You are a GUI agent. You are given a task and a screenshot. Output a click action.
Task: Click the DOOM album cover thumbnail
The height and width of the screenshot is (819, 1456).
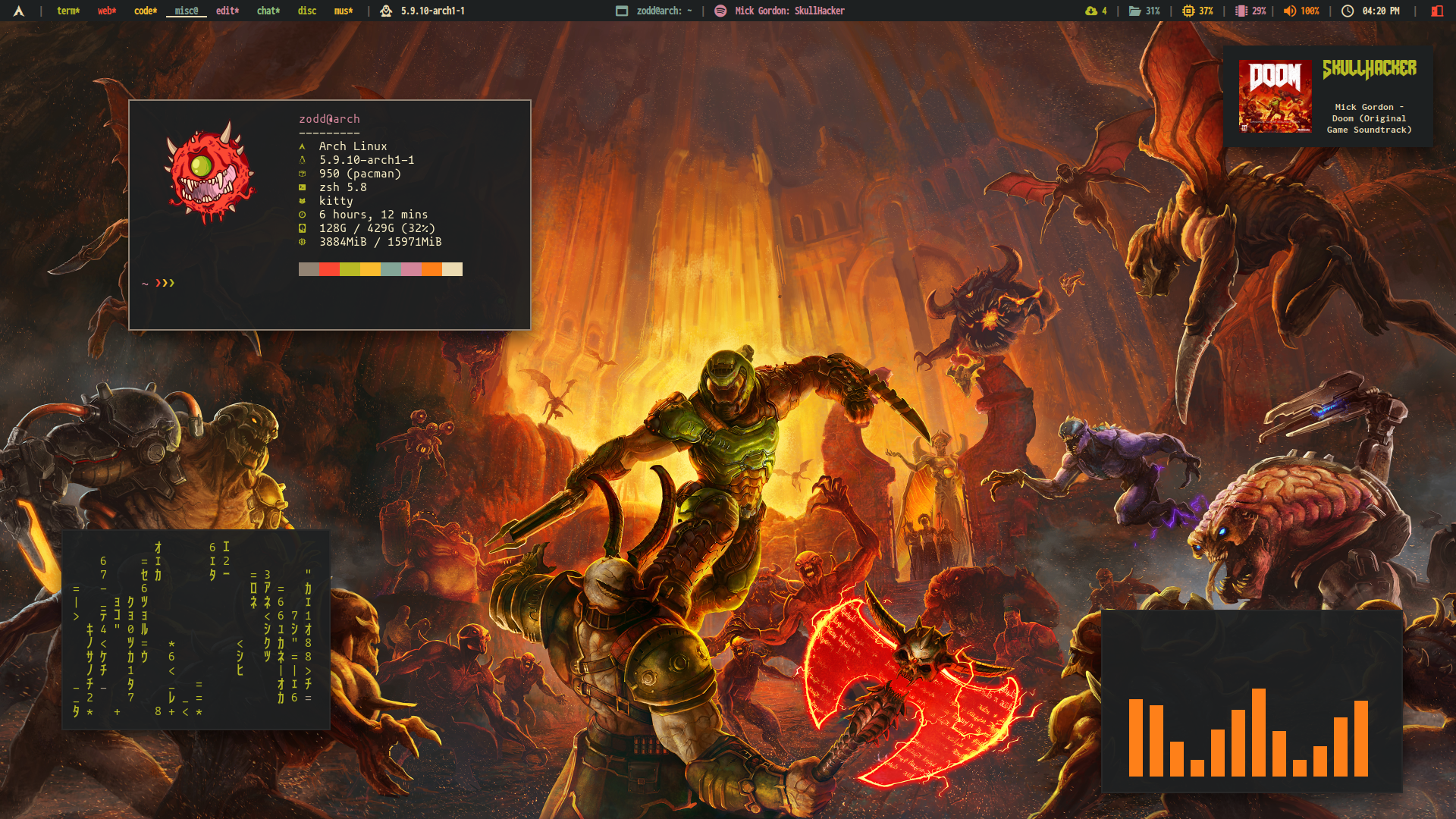[x=1275, y=96]
